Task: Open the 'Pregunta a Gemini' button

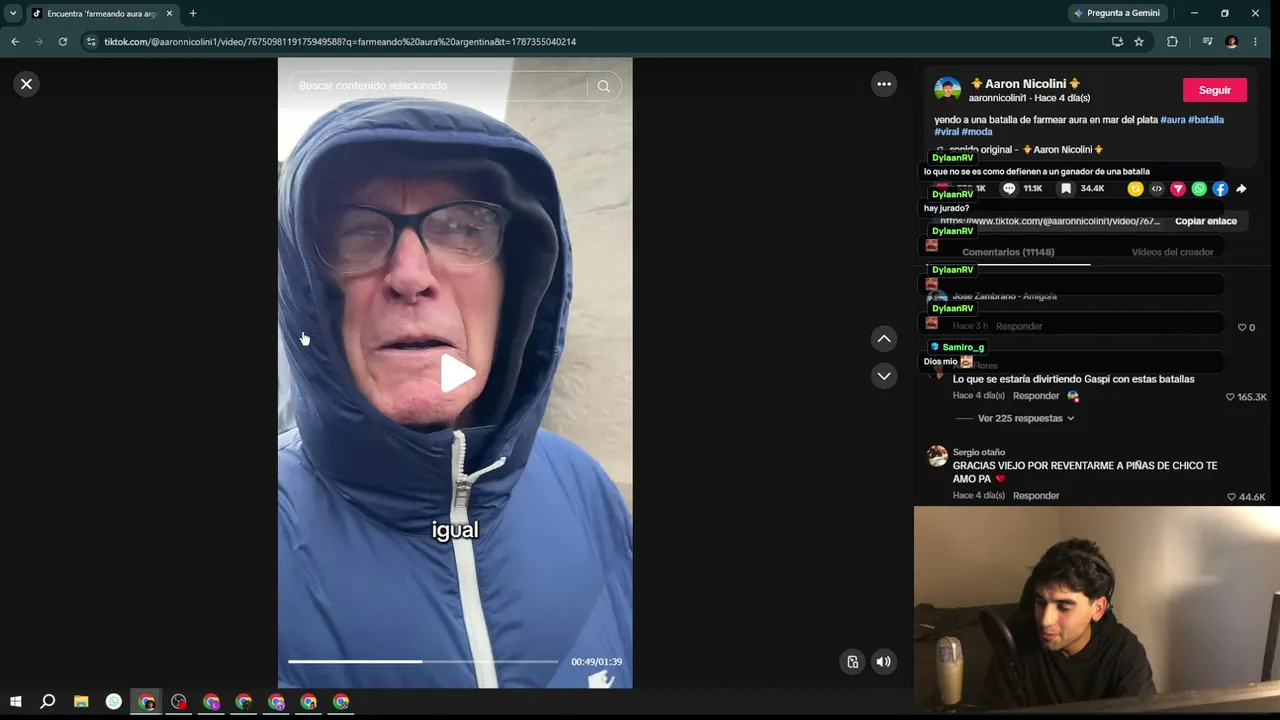Action: click(1116, 13)
